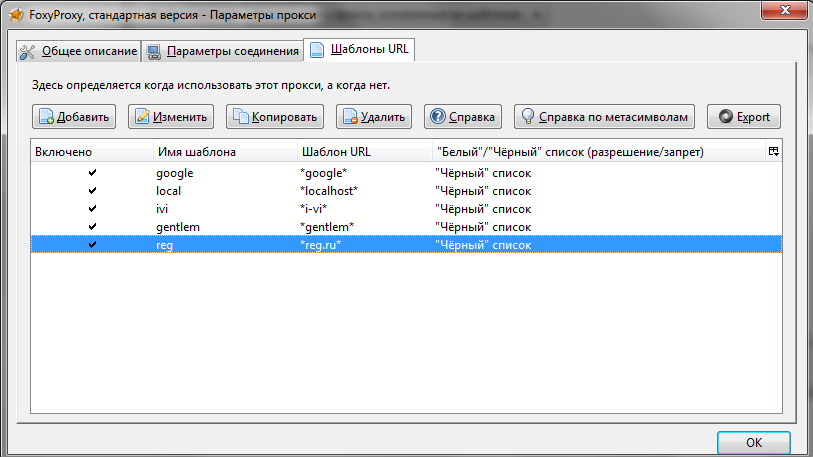
Task: Select the reg pattern name
Action: point(164,245)
